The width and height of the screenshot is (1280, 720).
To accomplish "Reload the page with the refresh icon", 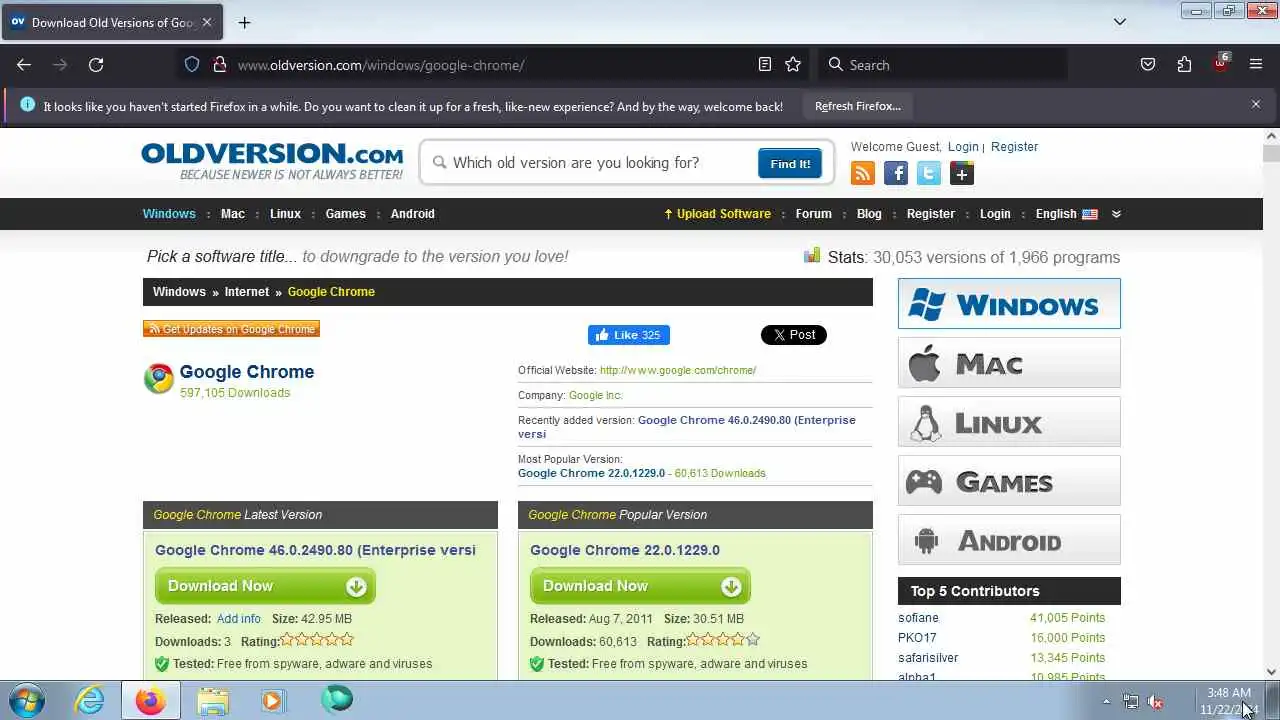I will (x=96, y=65).
